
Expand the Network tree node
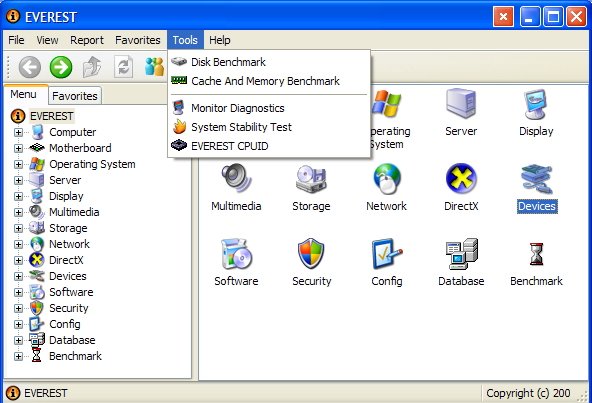click(x=18, y=244)
